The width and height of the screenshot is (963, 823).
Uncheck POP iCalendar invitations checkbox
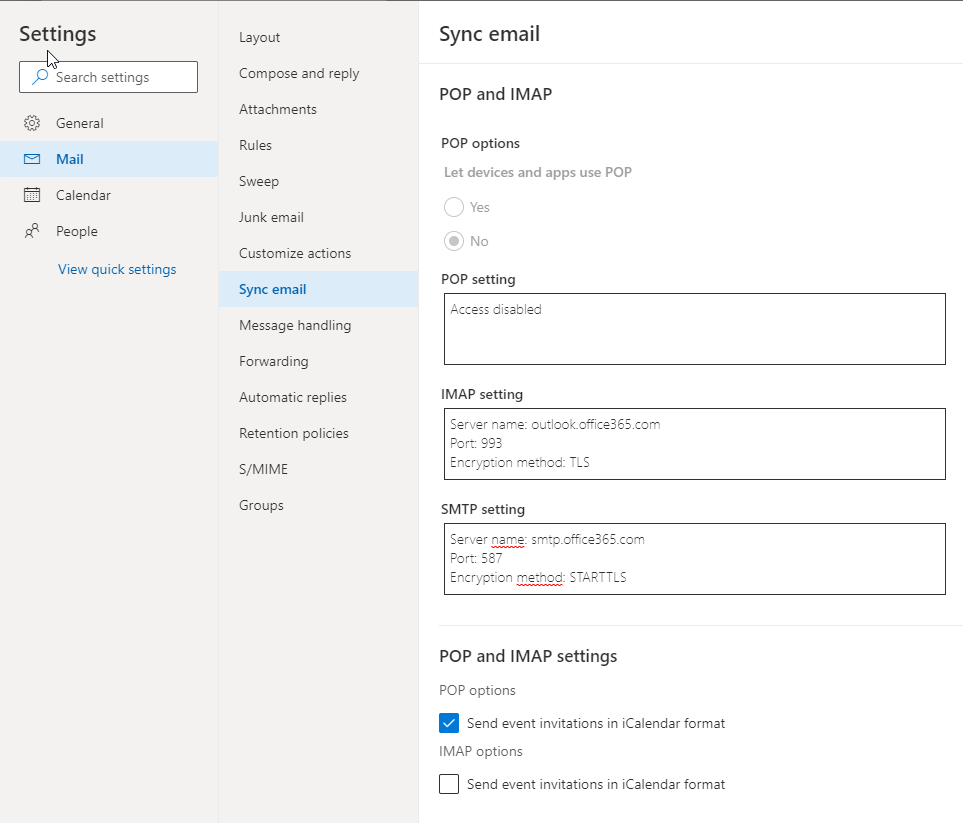pyautogui.click(x=449, y=723)
